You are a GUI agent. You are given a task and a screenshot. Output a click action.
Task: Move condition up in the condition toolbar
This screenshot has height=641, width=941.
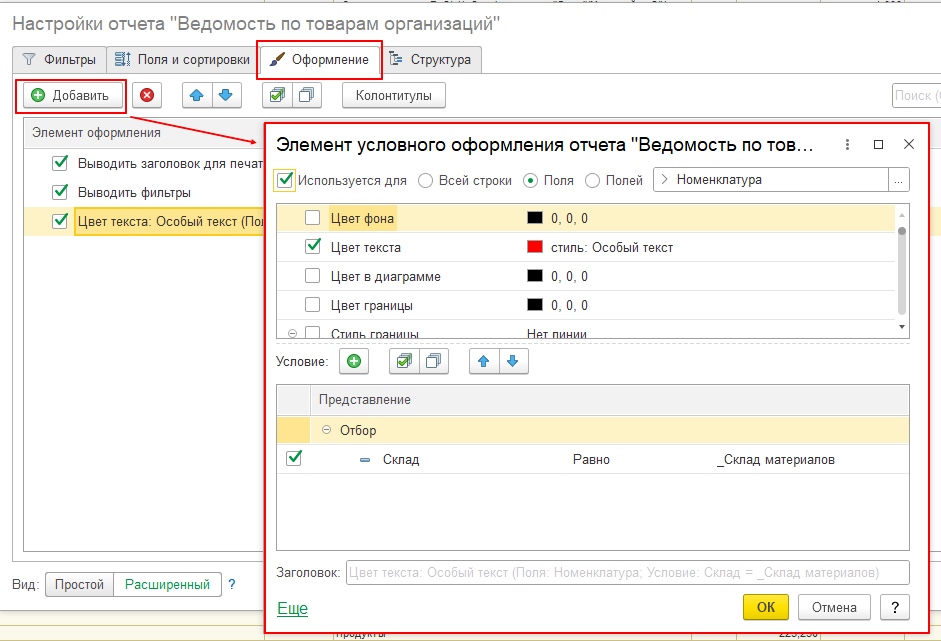pyautogui.click(x=485, y=361)
